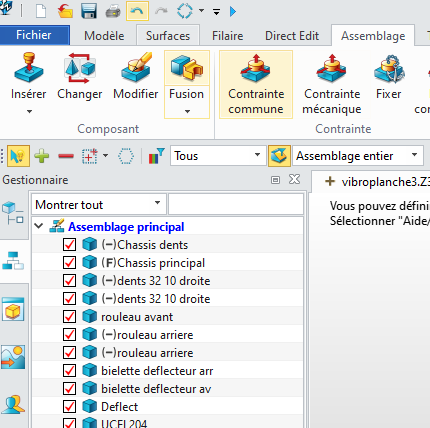Screen dimensions: 430x428
Task: Select the Deflect component
Action: point(119,407)
